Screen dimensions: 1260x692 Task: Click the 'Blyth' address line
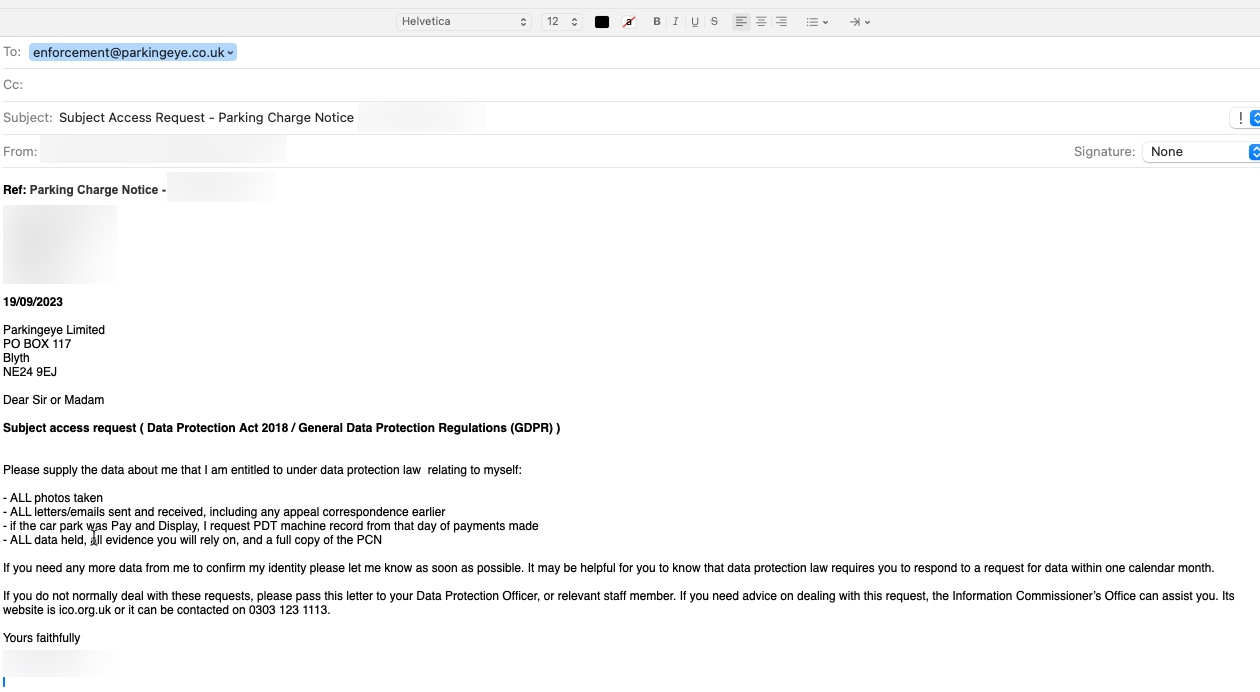pyautogui.click(x=16, y=358)
